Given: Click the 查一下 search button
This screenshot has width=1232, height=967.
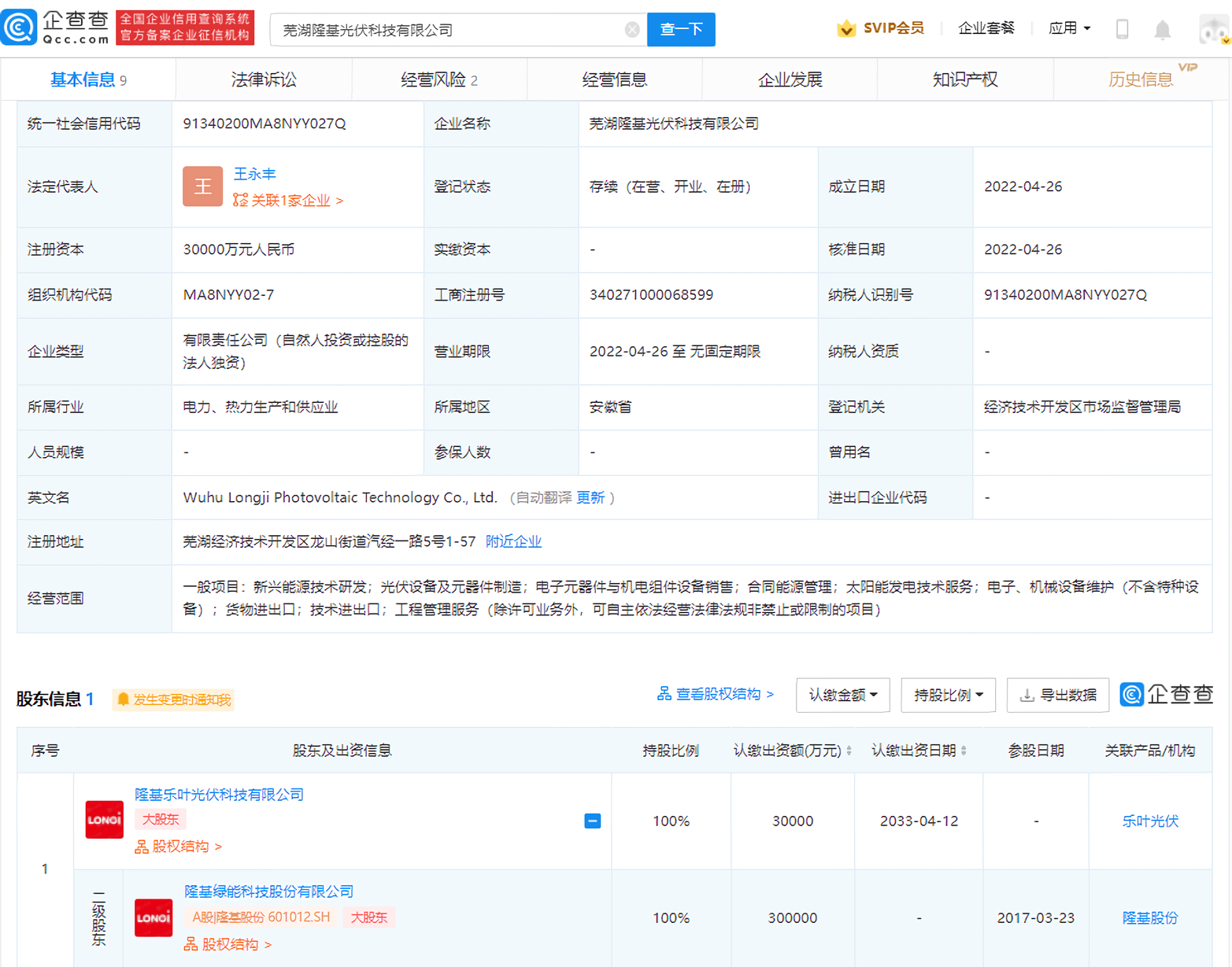Looking at the screenshot, I should pyautogui.click(x=681, y=30).
